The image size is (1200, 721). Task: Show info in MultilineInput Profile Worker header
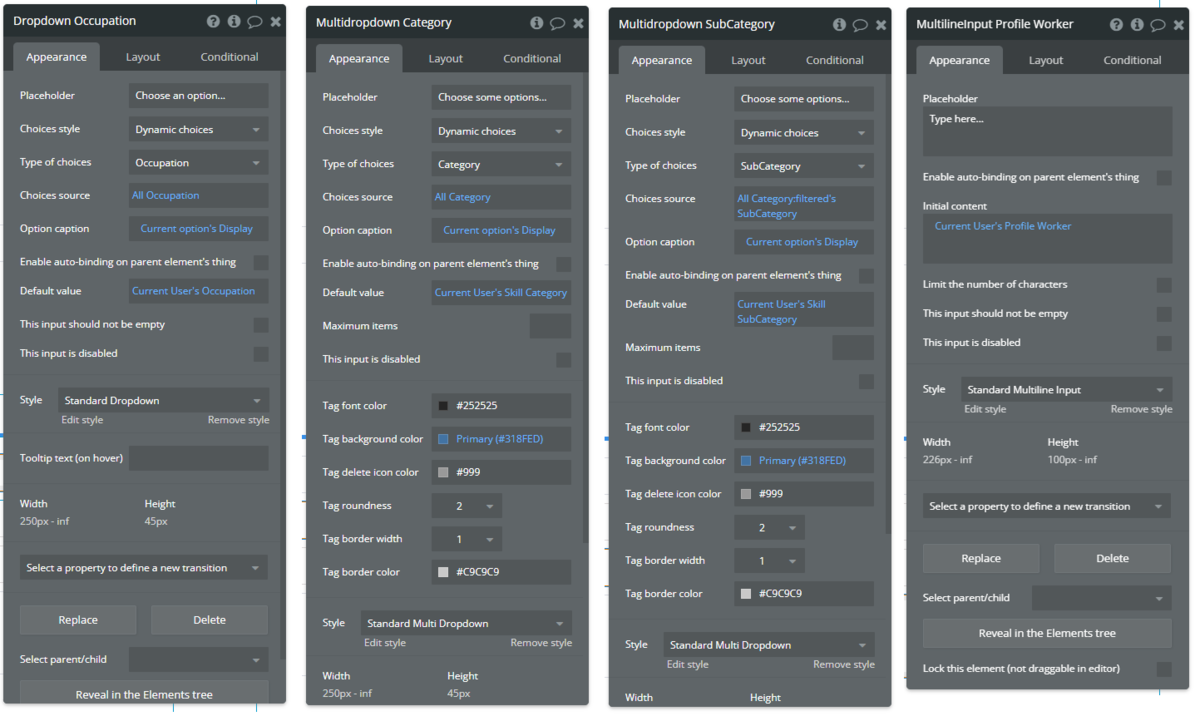1137,24
